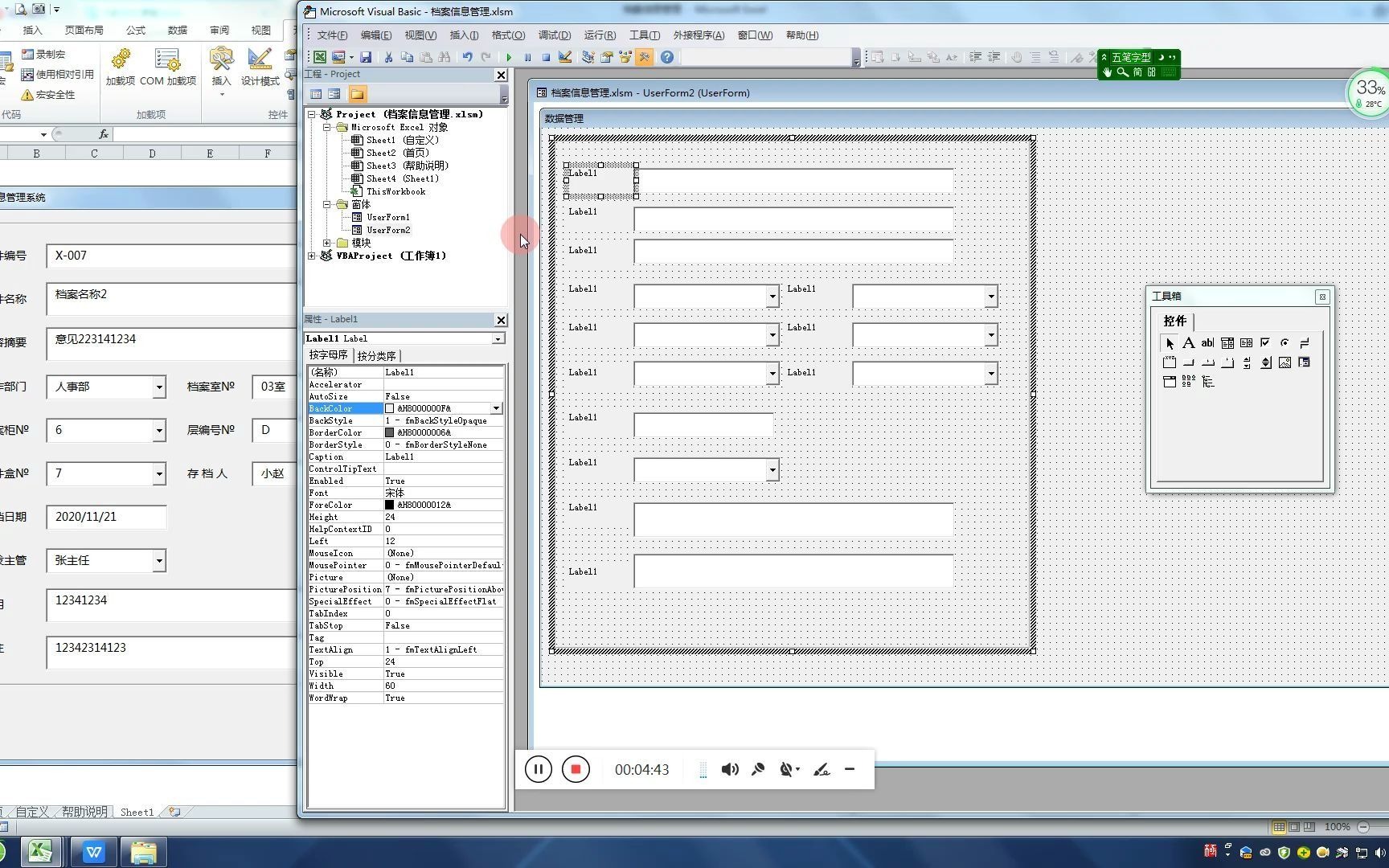
Task: Open the first left combo box arrow on the form
Action: (x=772, y=297)
